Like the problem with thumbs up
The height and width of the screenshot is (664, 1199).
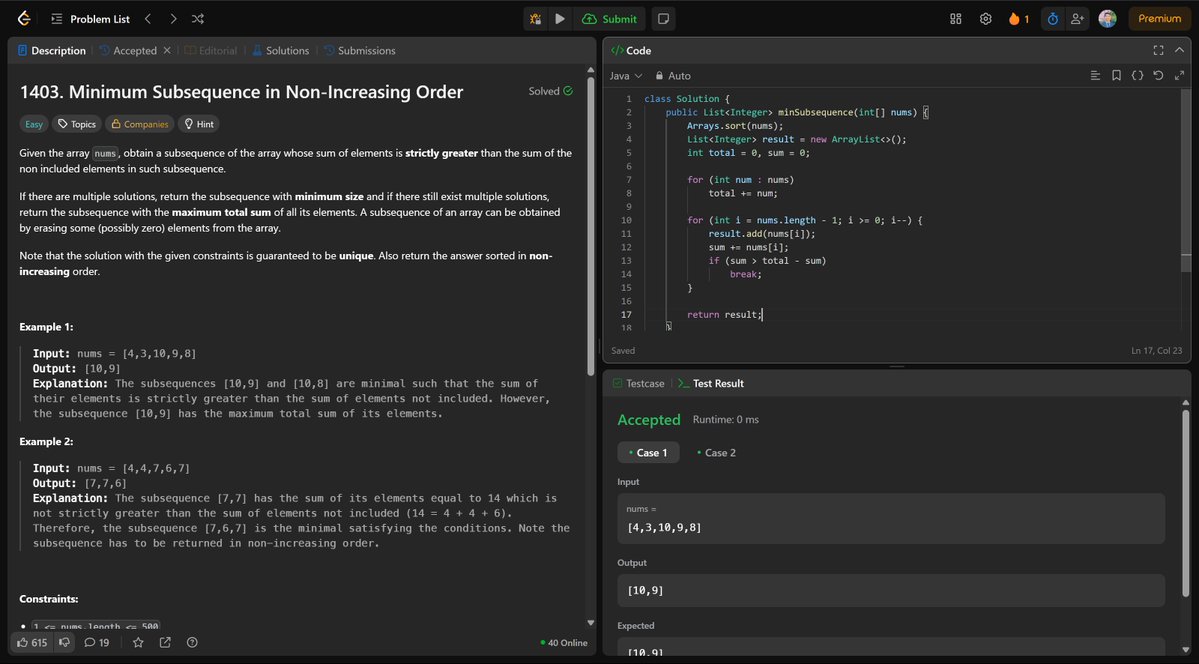[x=32, y=643]
